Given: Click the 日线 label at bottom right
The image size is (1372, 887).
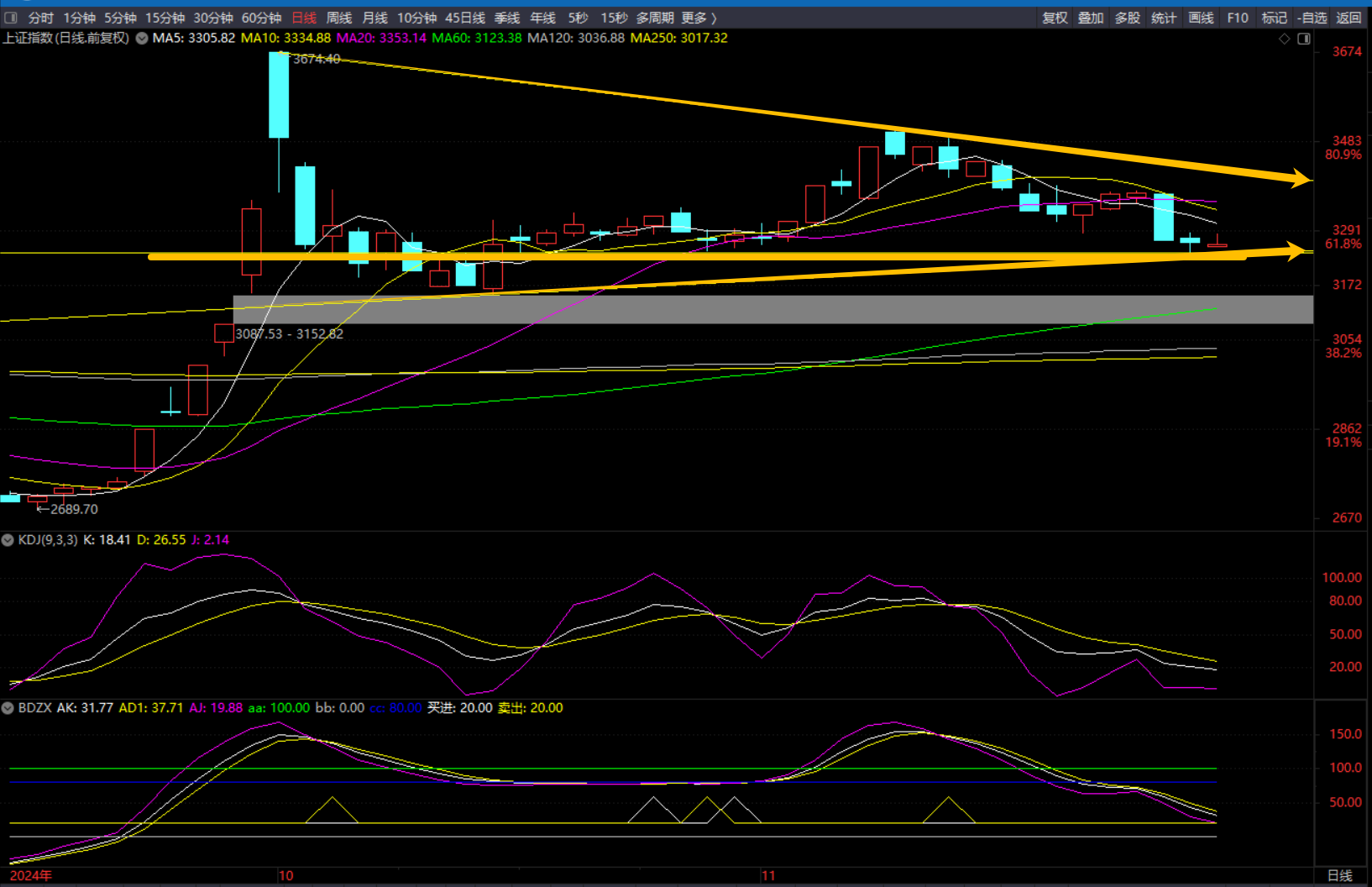Looking at the screenshot, I should 1339,875.
